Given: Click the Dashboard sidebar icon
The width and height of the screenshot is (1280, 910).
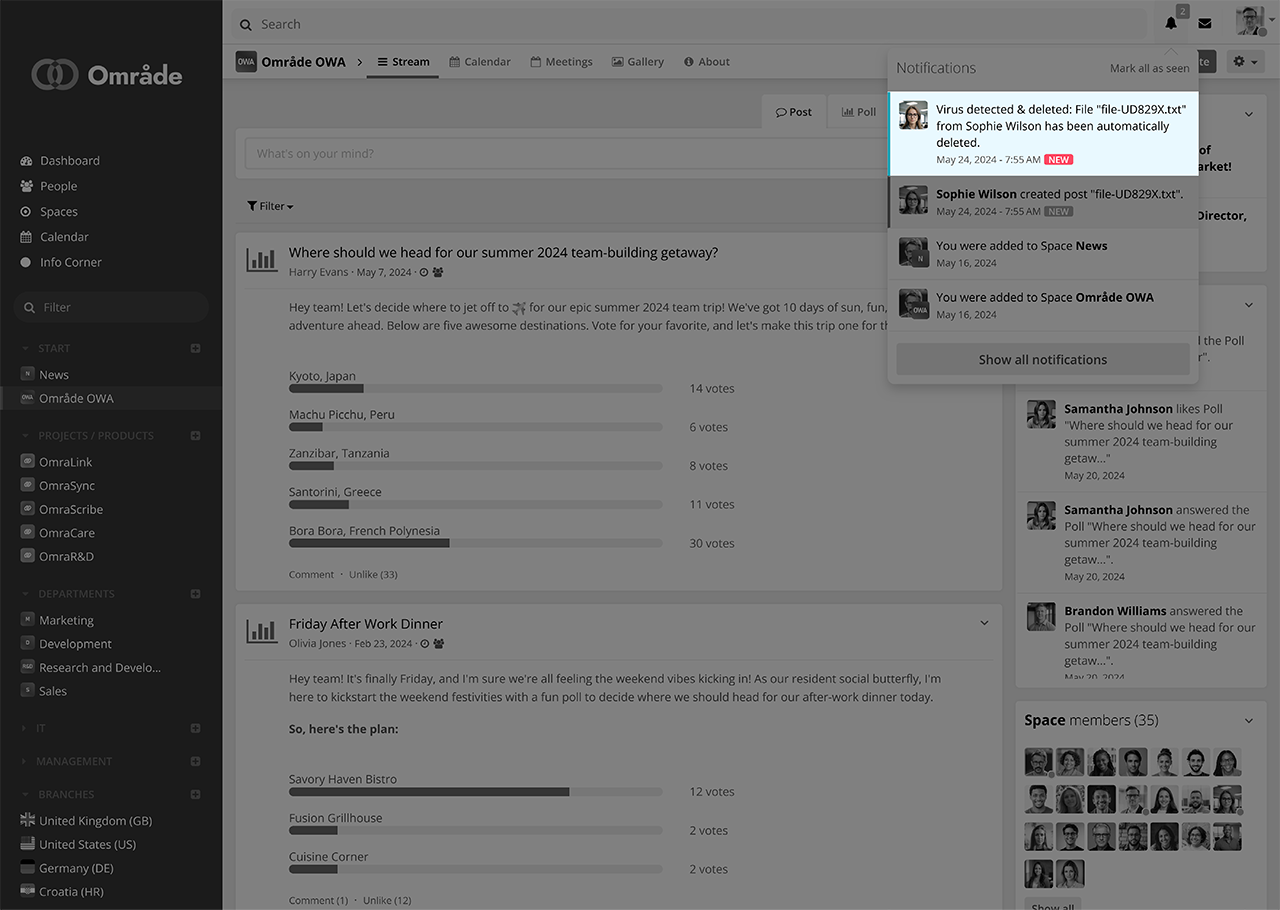Looking at the screenshot, I should pos(26,161).
